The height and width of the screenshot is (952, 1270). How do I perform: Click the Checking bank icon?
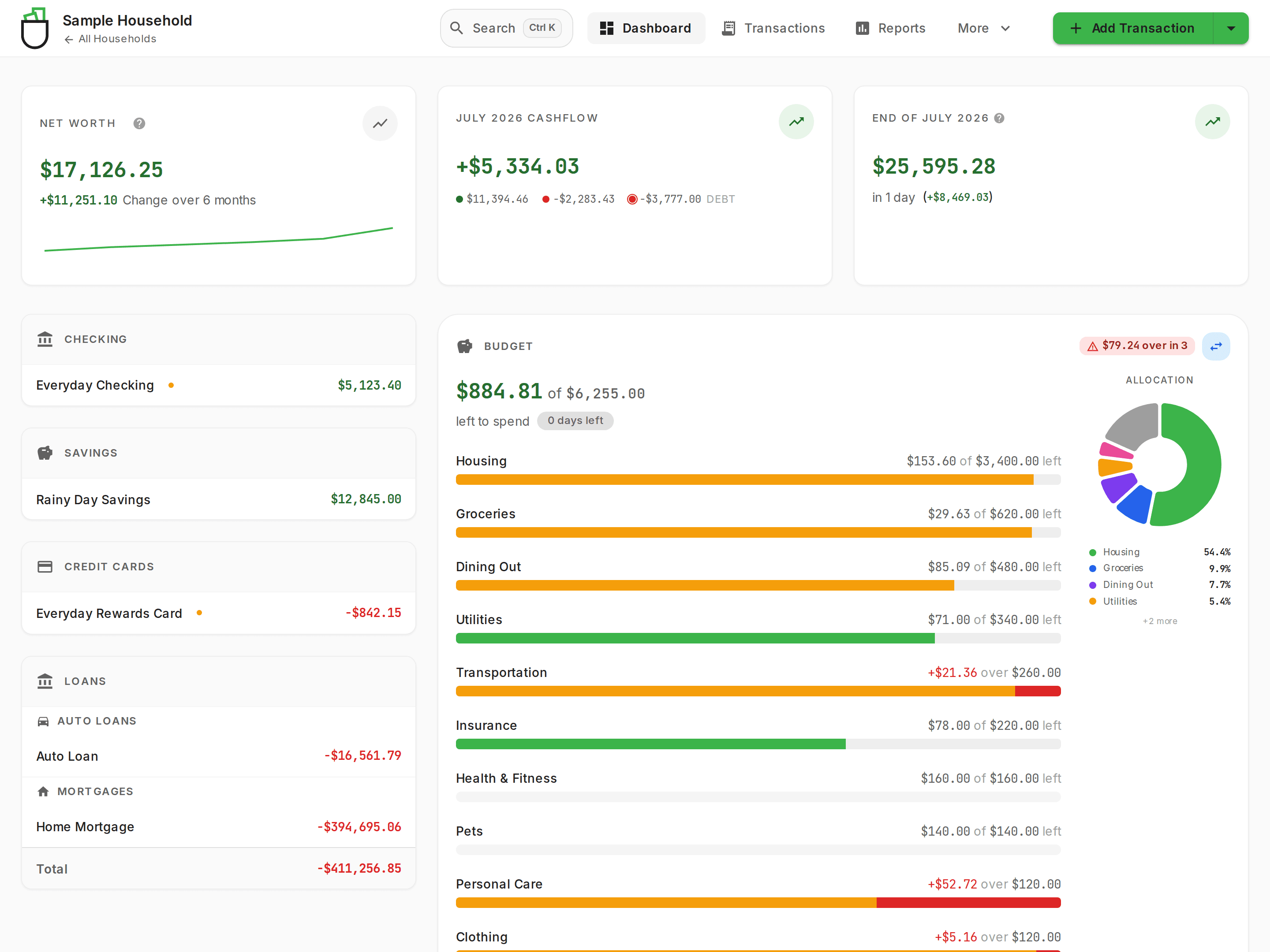45,339
